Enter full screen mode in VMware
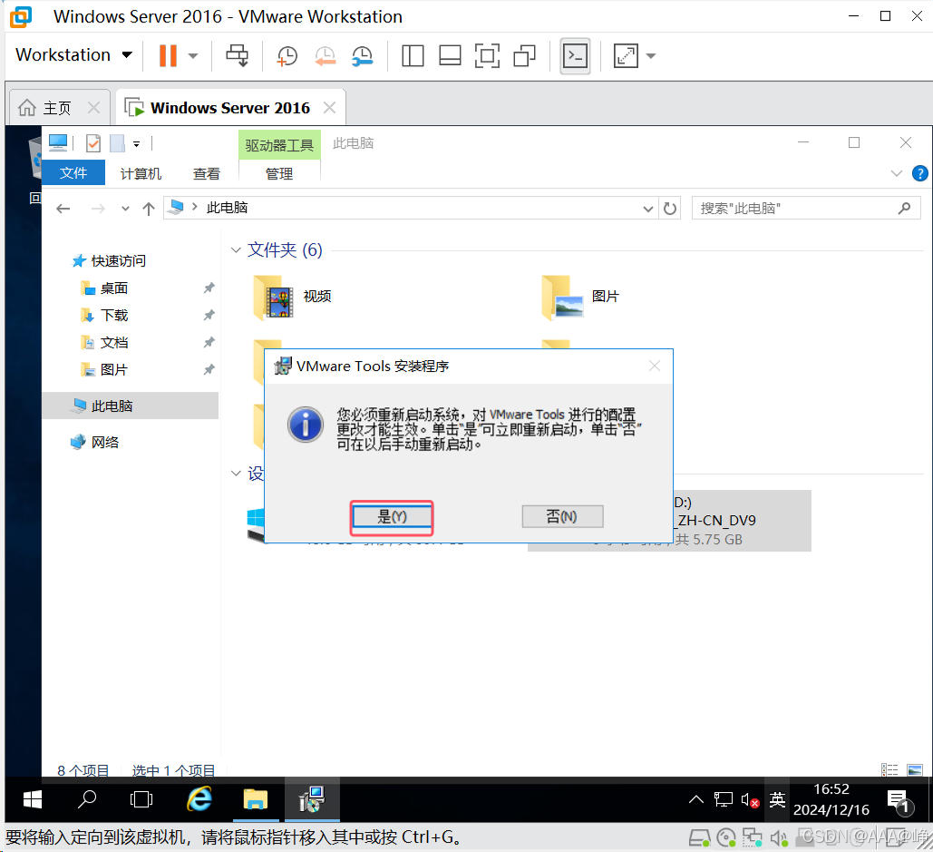This screenshot has height=852, width=933. pos(487,56)
